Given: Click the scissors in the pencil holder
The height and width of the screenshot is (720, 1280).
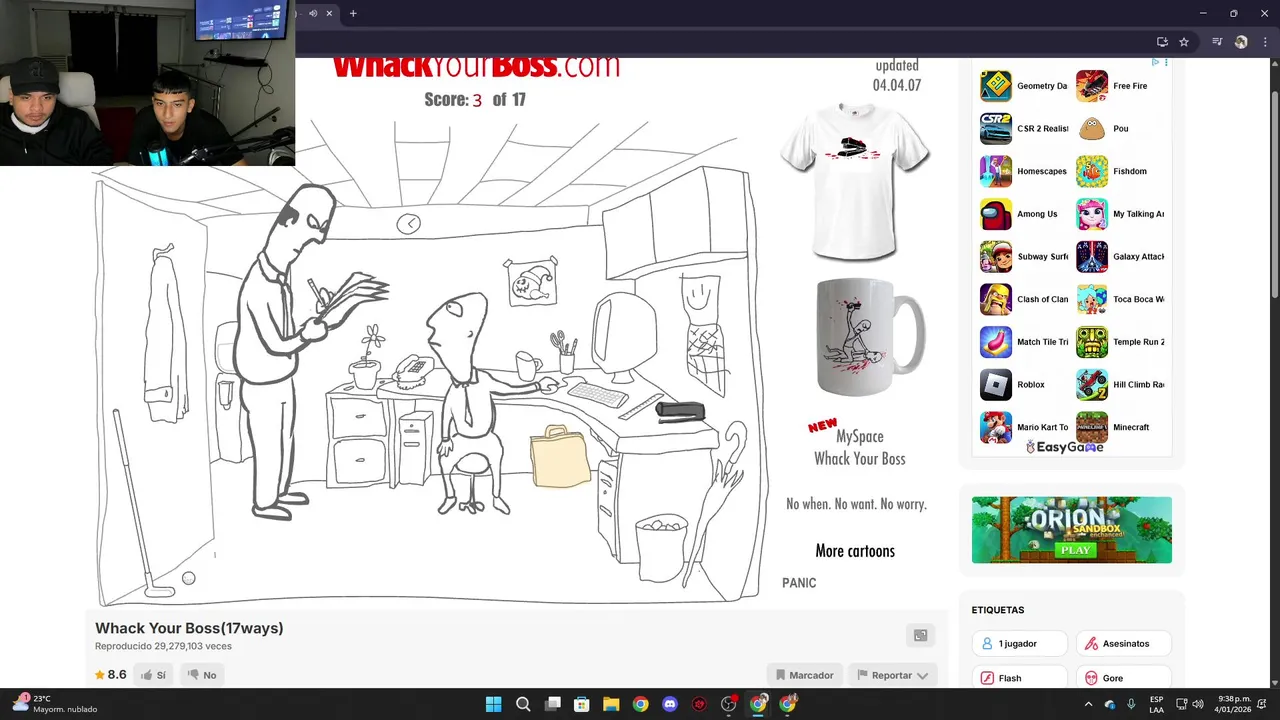Looking at the screenshot, I should tap(557, 341).
